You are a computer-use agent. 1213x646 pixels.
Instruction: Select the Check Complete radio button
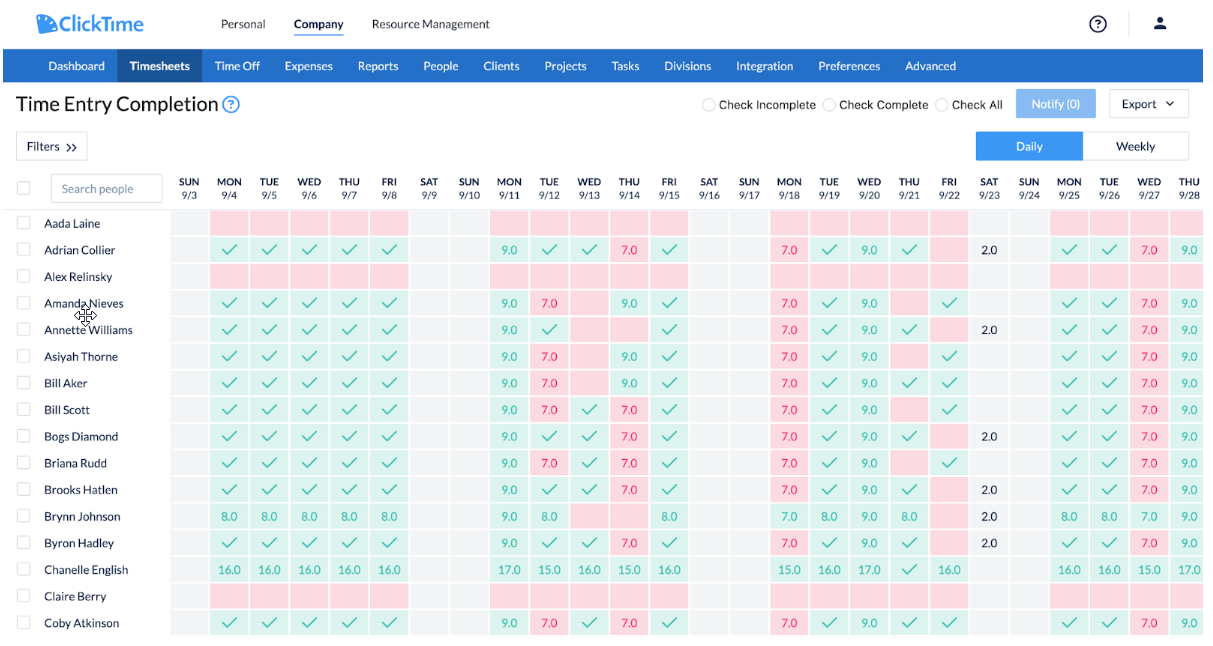coord(829,105)
